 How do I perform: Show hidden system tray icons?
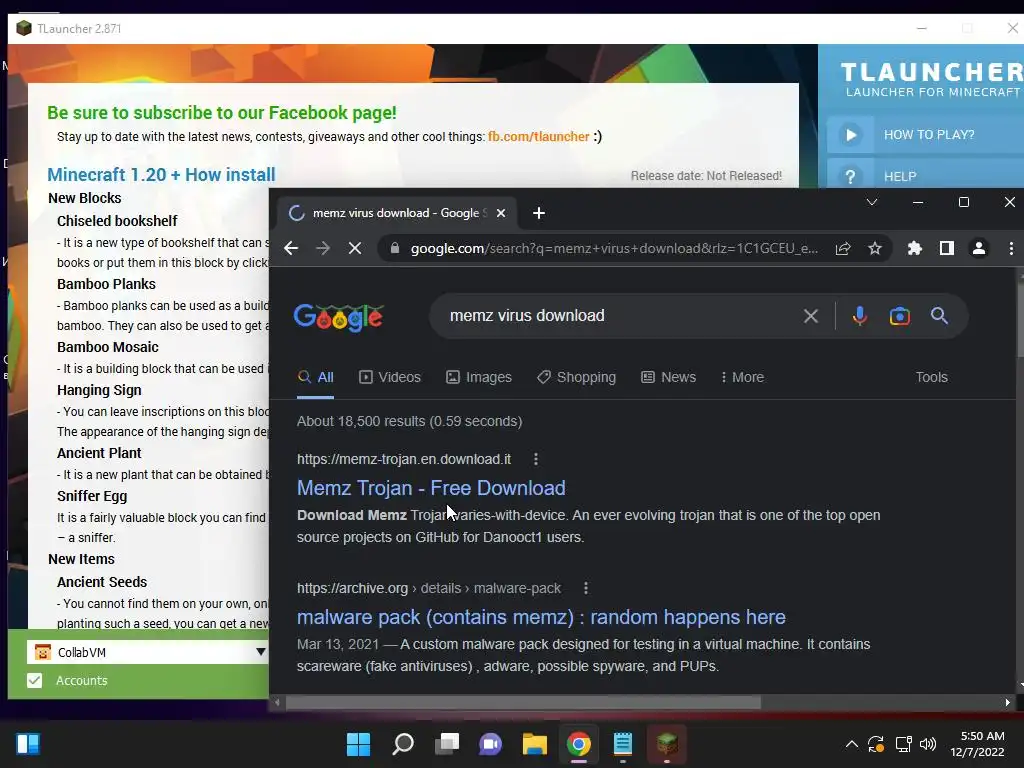852,744
